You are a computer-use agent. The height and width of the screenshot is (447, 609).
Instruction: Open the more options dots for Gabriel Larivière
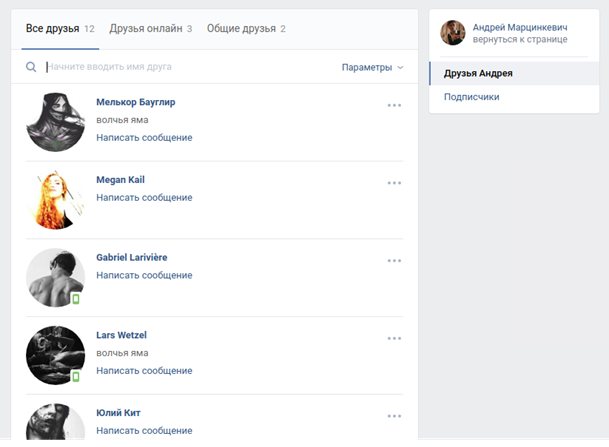pyautogui.click(x=394, y=261)
